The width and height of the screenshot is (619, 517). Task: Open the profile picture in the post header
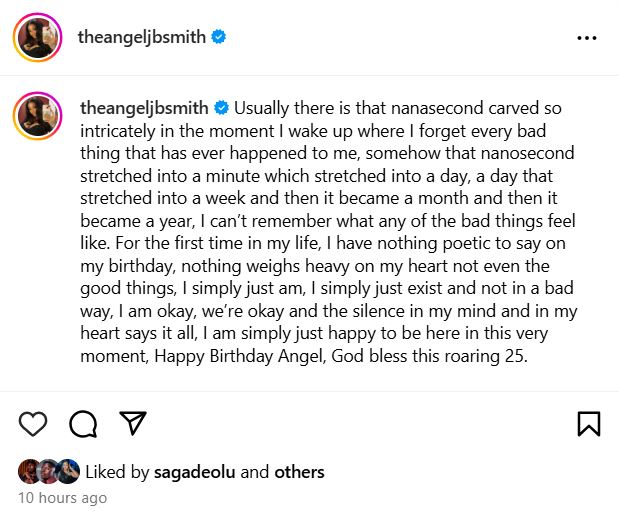tap(38, 38)
